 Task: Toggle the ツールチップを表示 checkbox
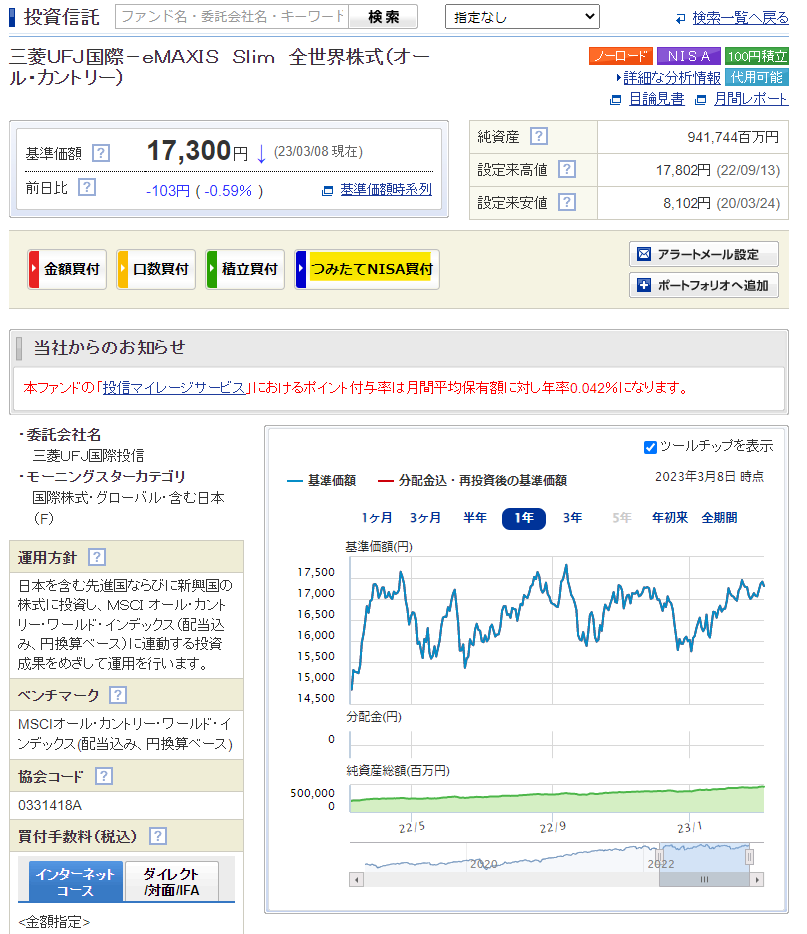tap(650, 447)
